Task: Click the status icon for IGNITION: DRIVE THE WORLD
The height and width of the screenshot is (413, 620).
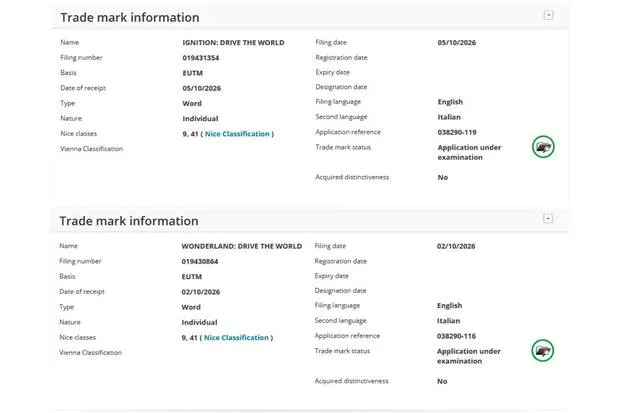Action: click(x=543, y=147)
